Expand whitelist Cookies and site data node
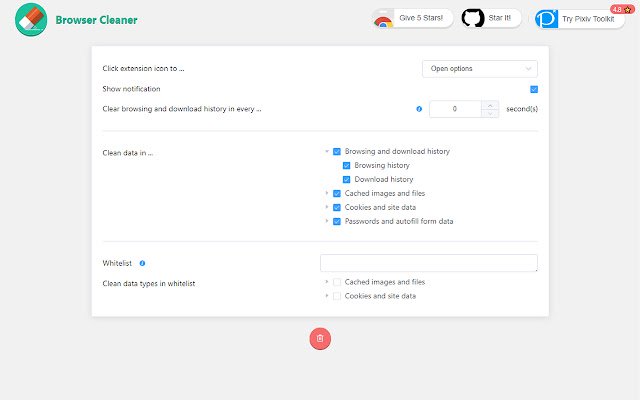The width and height of the screenshot is (640, 400). pos(327,296)
